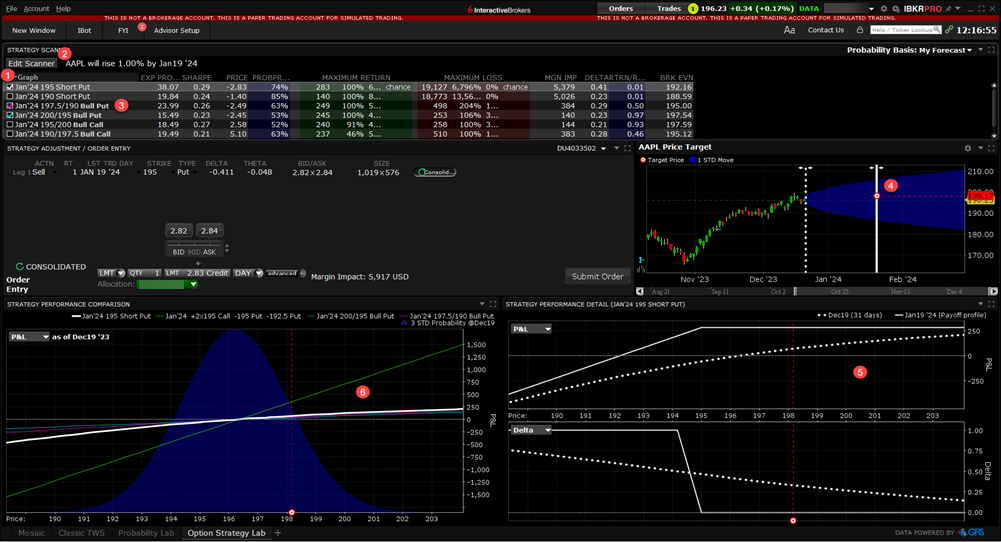This screenshot has height=542, width=1001.
Task: Open the Help menu
Action: [x=63, y=9]
